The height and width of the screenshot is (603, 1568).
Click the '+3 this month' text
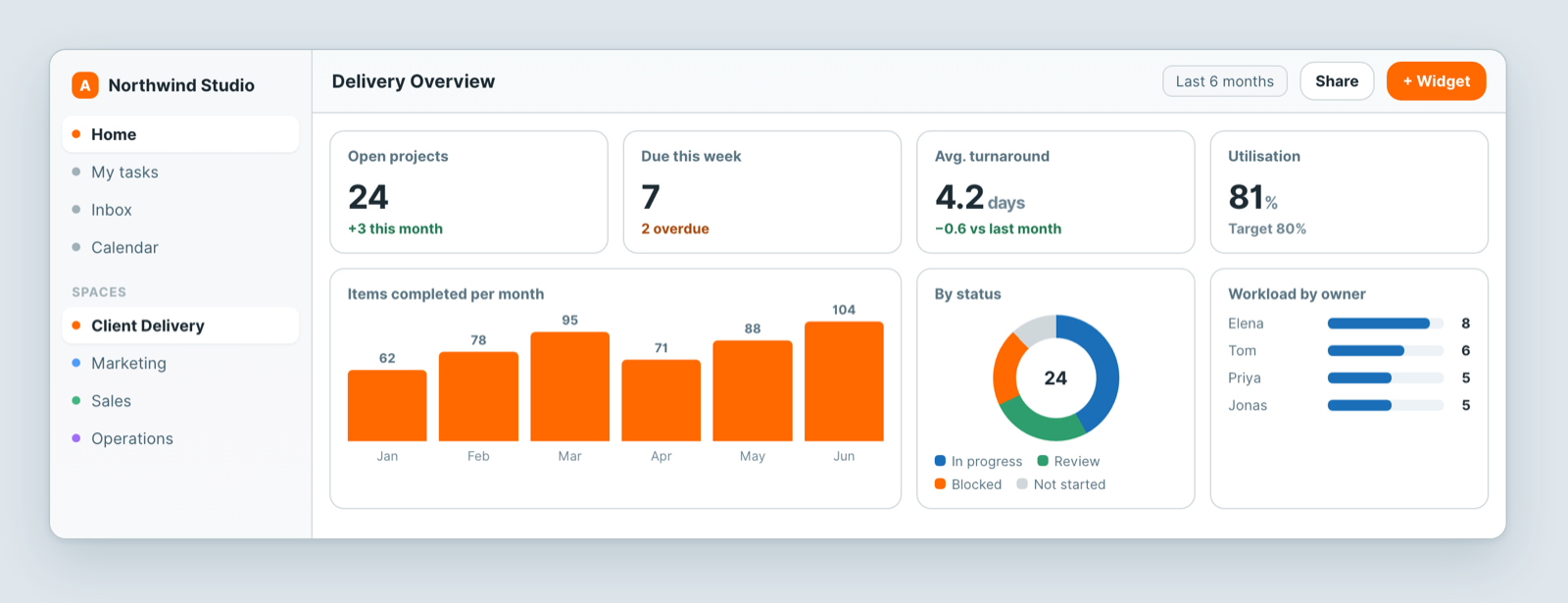[x=395, y=228]
